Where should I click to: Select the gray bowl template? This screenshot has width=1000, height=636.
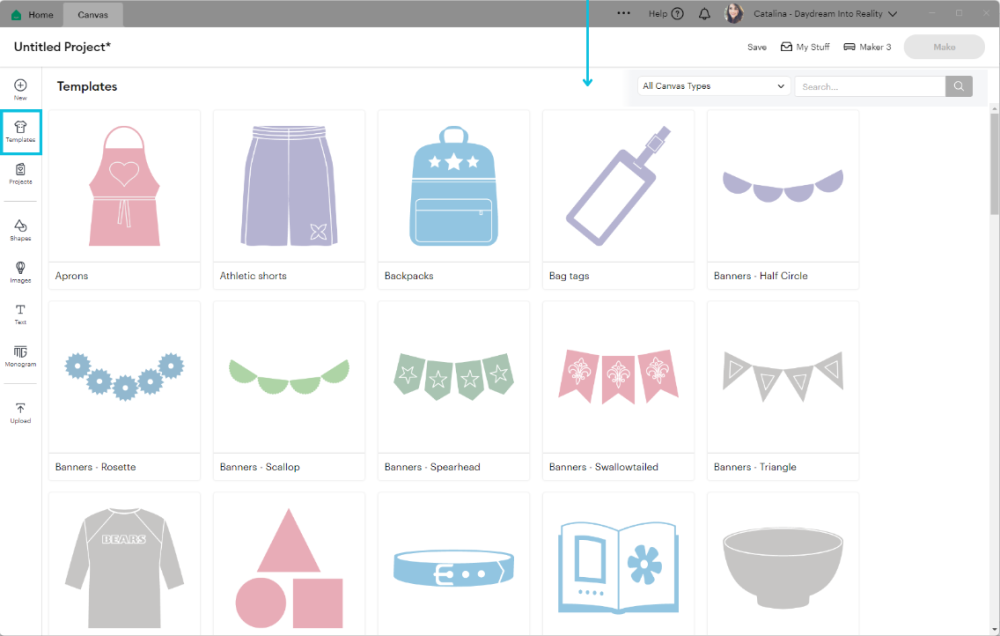point(783,564)
